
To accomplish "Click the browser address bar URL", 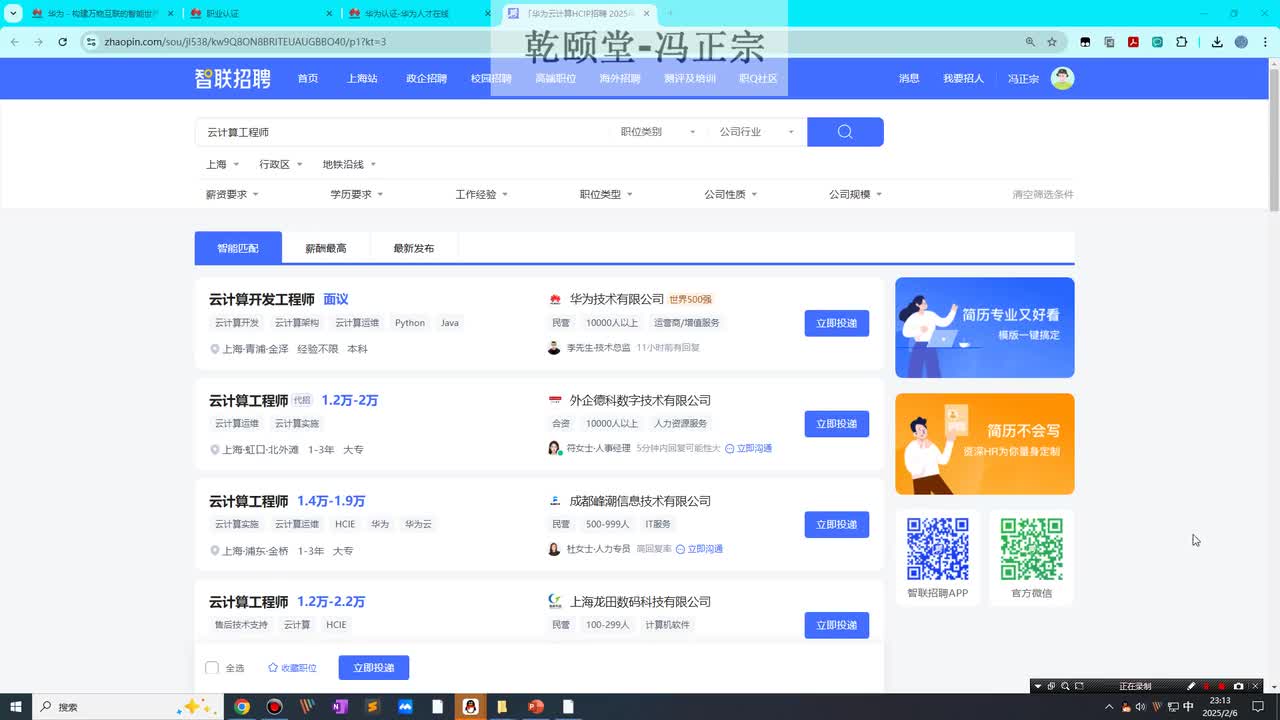I will [x=245, y=42].
